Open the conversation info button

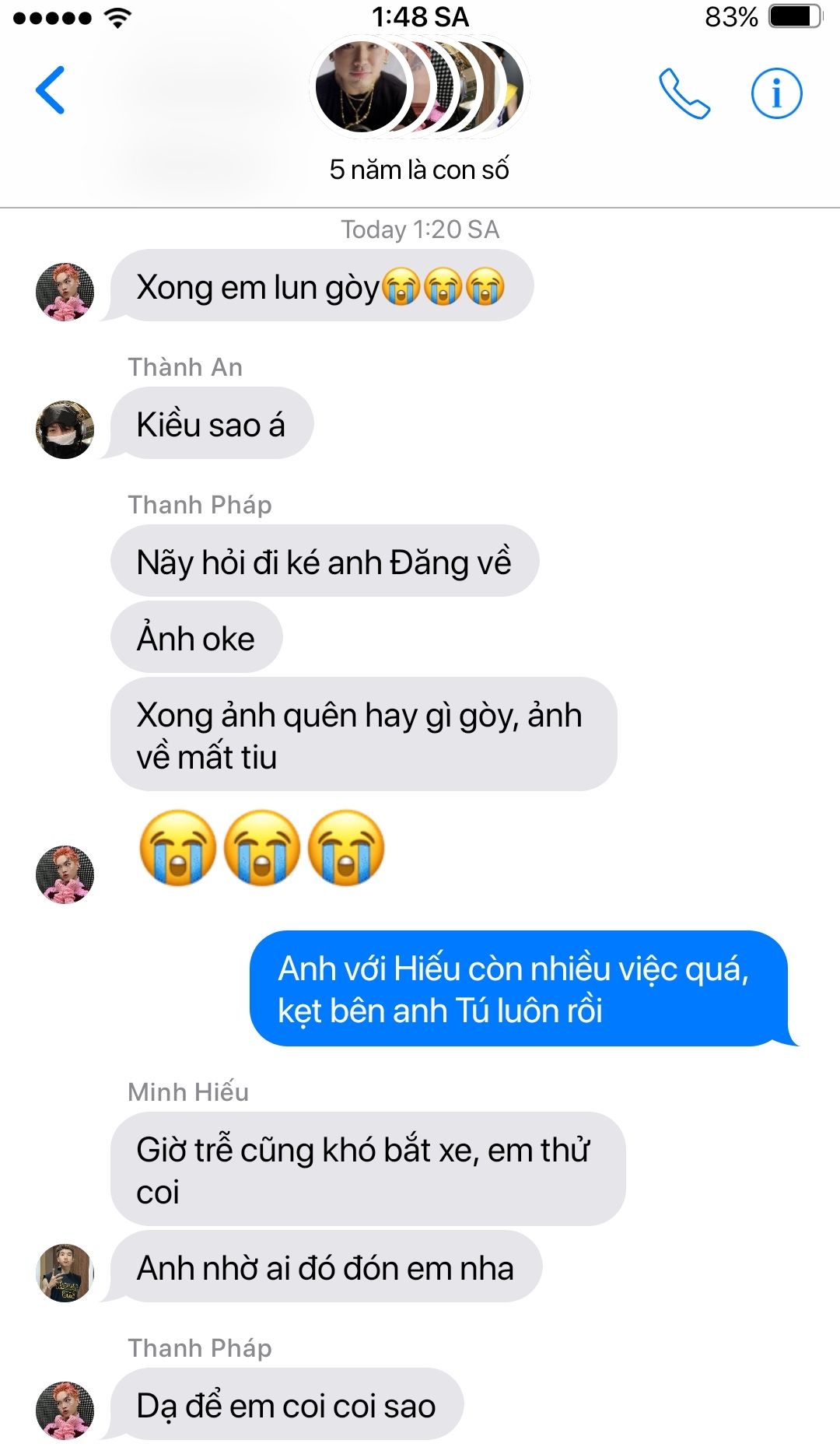pos(776,93)
